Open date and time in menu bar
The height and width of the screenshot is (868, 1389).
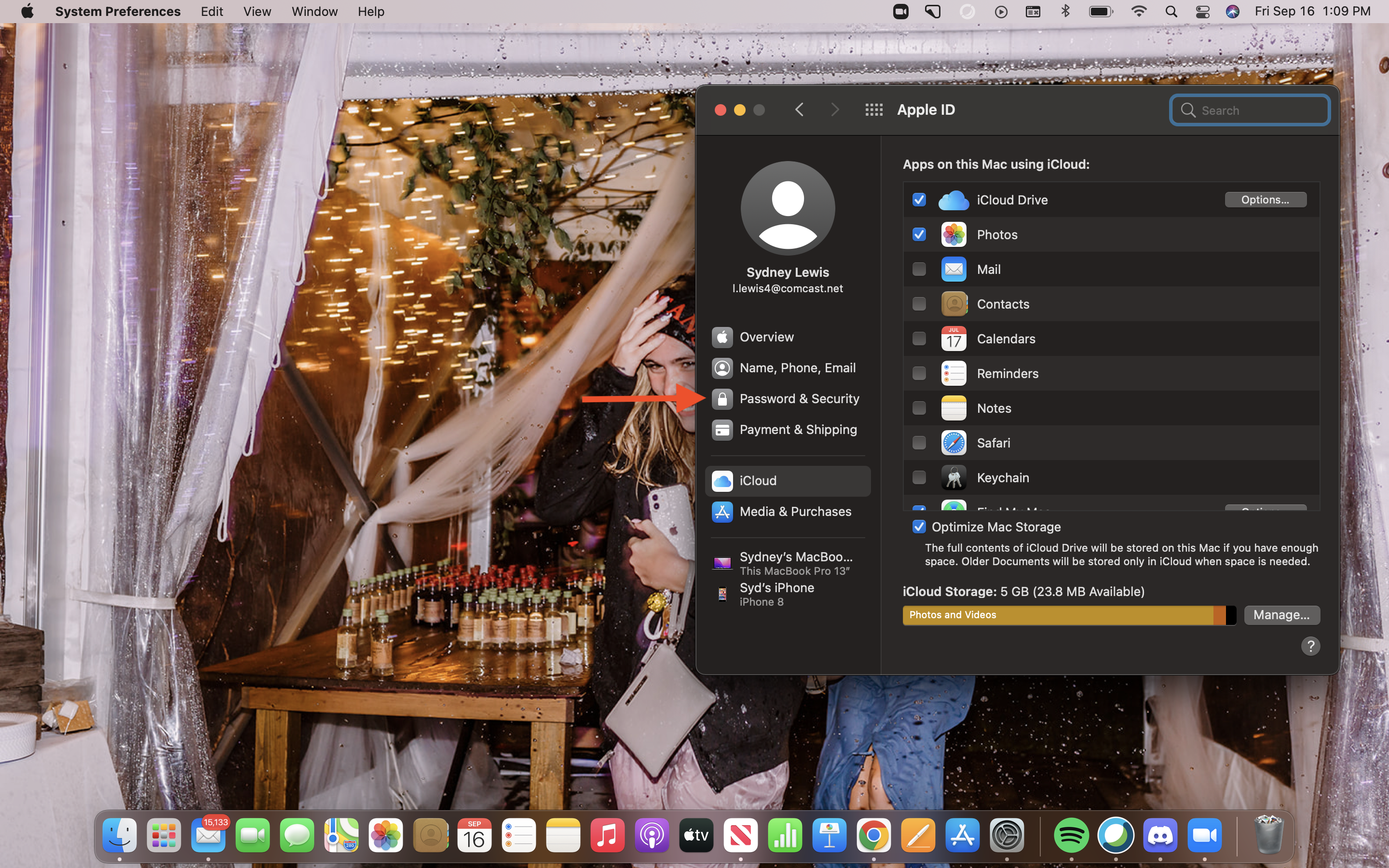coord(1312,12)
